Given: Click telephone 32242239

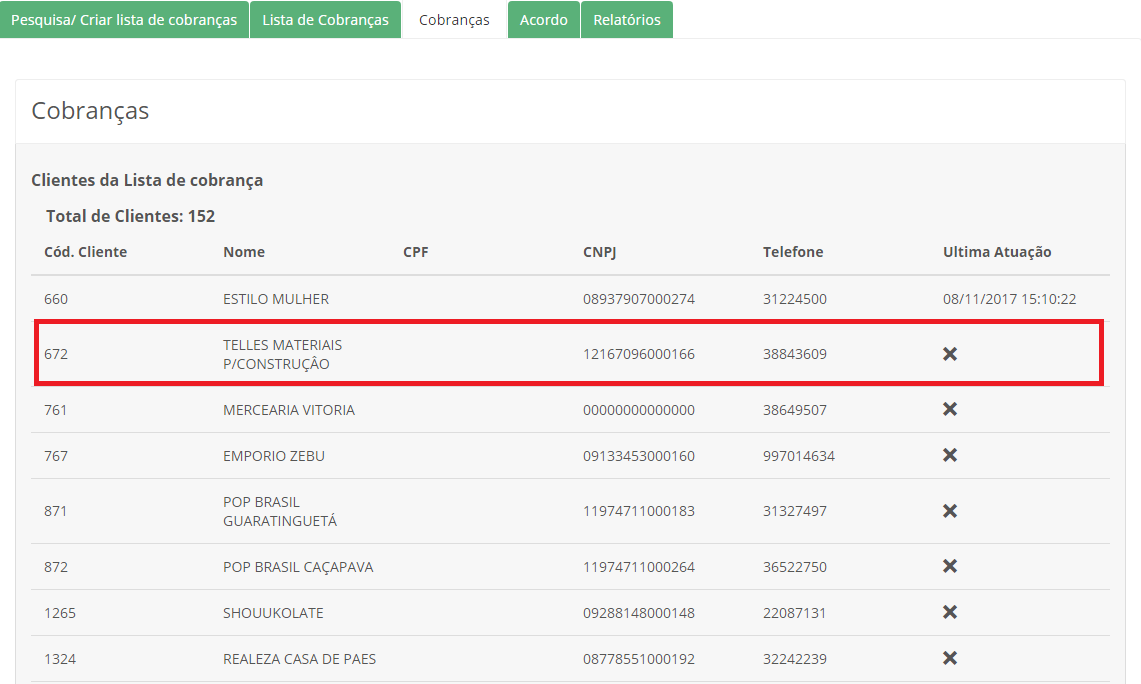Looking at the screenshot, I should point(795,659).
